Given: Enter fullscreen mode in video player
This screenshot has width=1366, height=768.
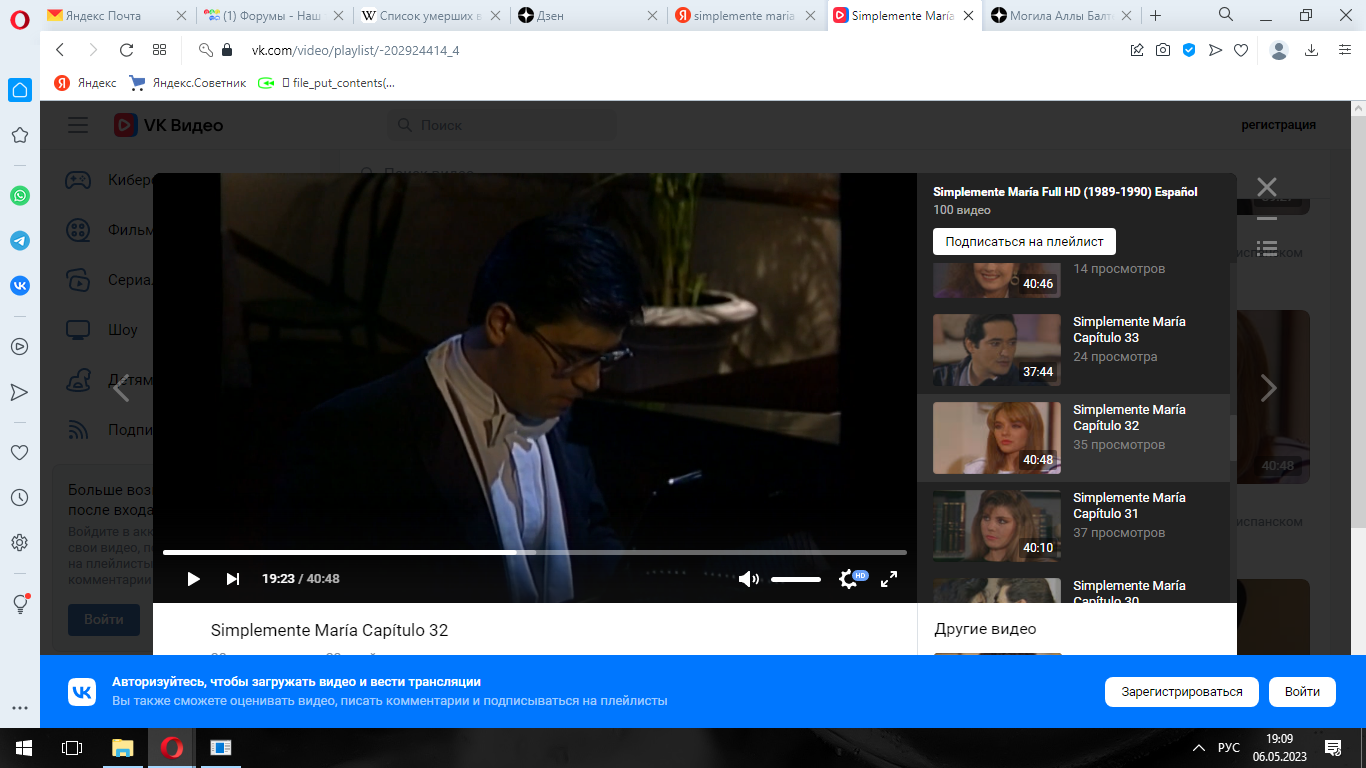Looking at the screenshot, I should 889,579.
